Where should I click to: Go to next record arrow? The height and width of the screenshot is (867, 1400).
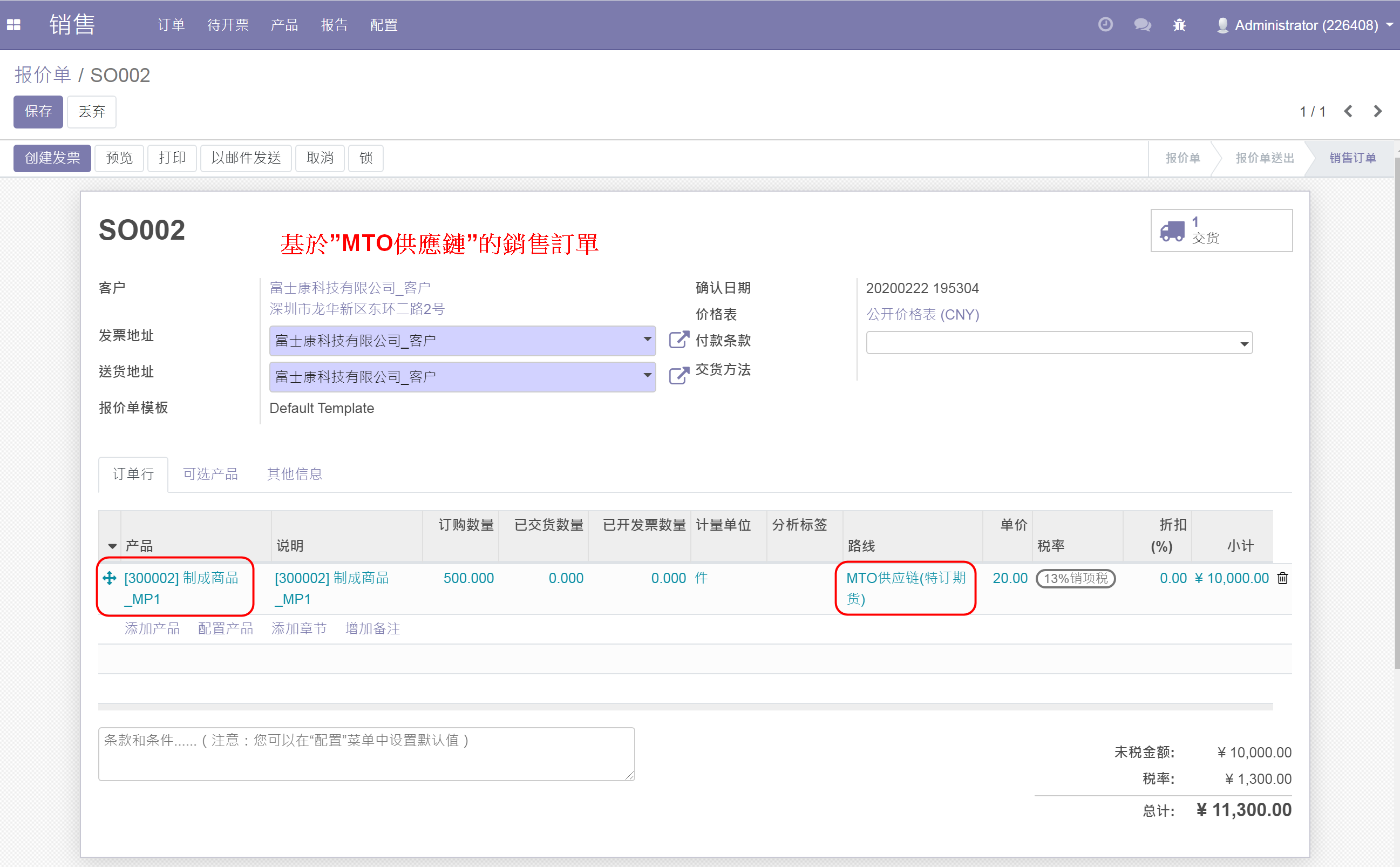tap(1378, 111)
